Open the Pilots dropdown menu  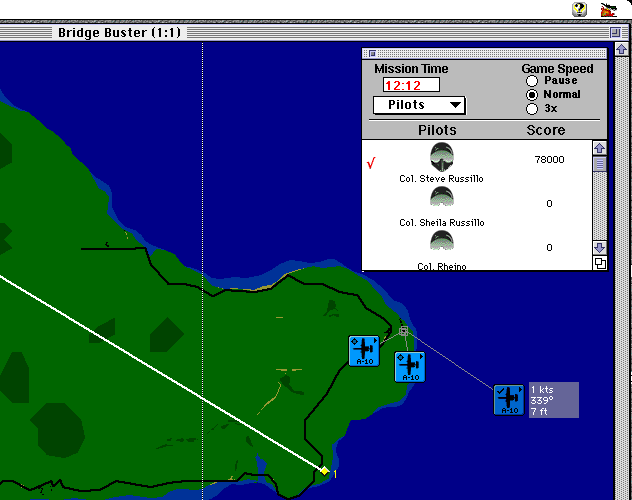click(419, 105)
